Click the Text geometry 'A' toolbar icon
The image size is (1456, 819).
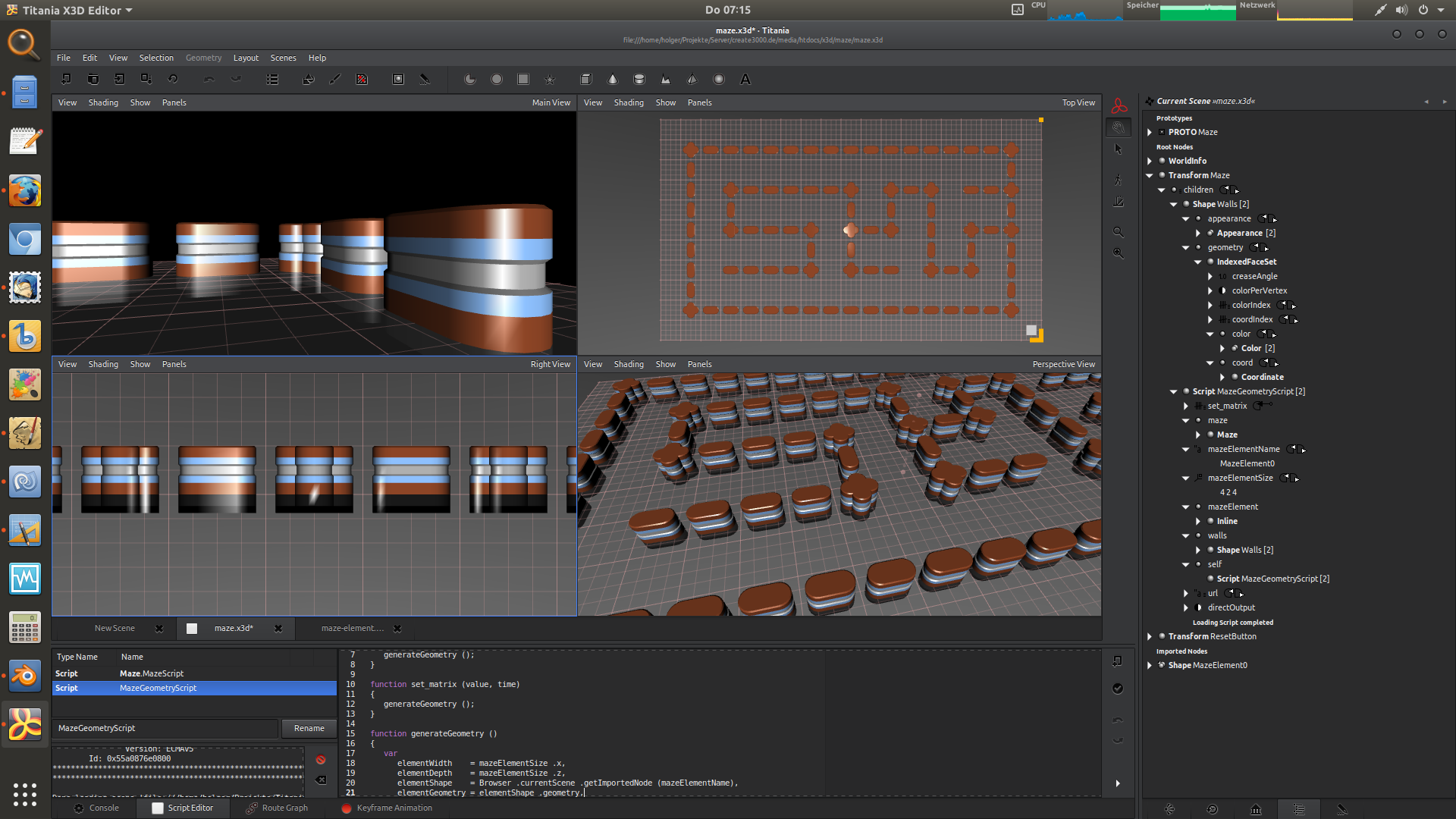[x=745, y=80]
